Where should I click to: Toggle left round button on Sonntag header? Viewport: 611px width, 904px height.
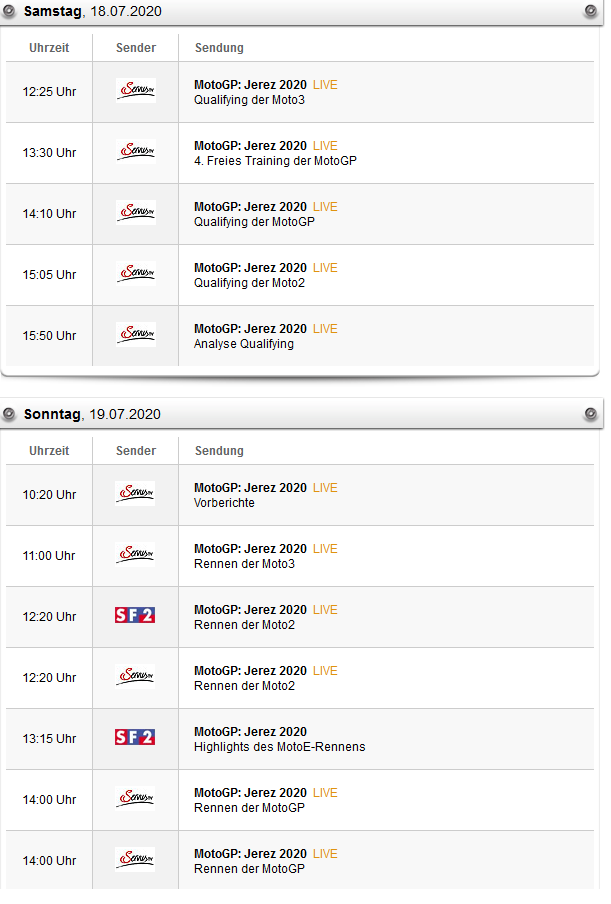point(11,414)
